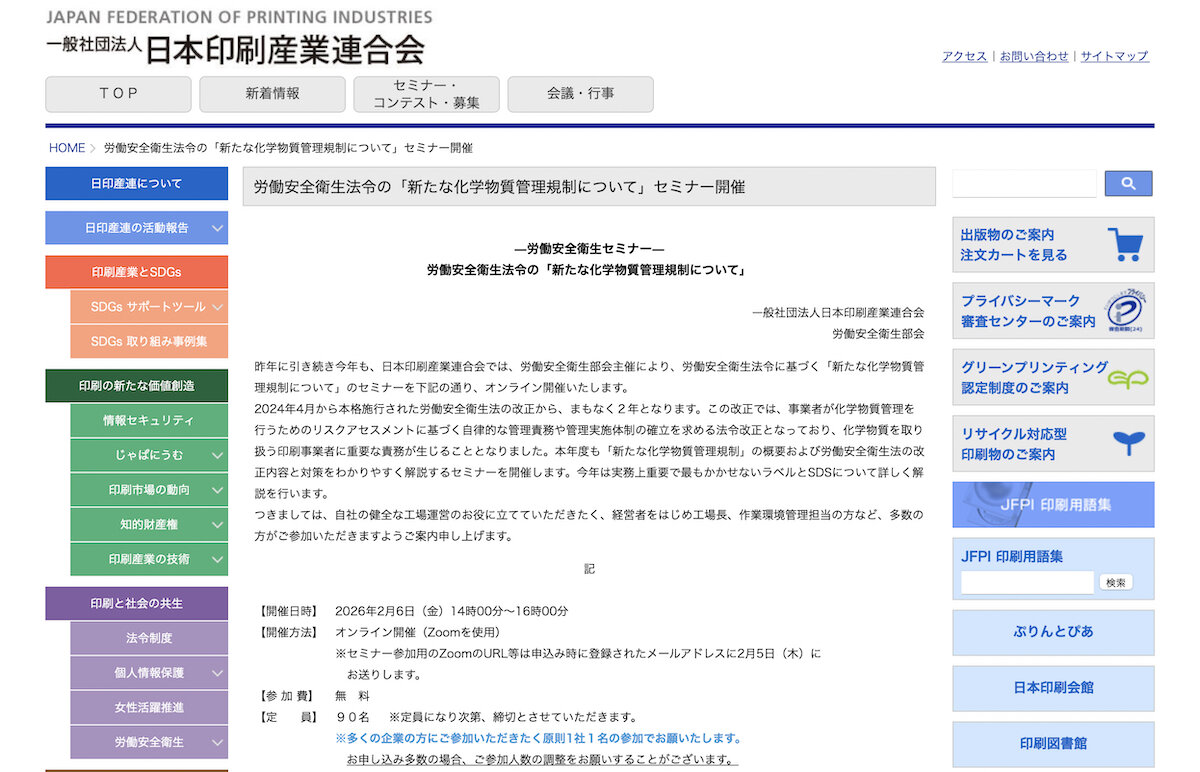
Task: Click the アクセス link in header
Action: [964, 57]
